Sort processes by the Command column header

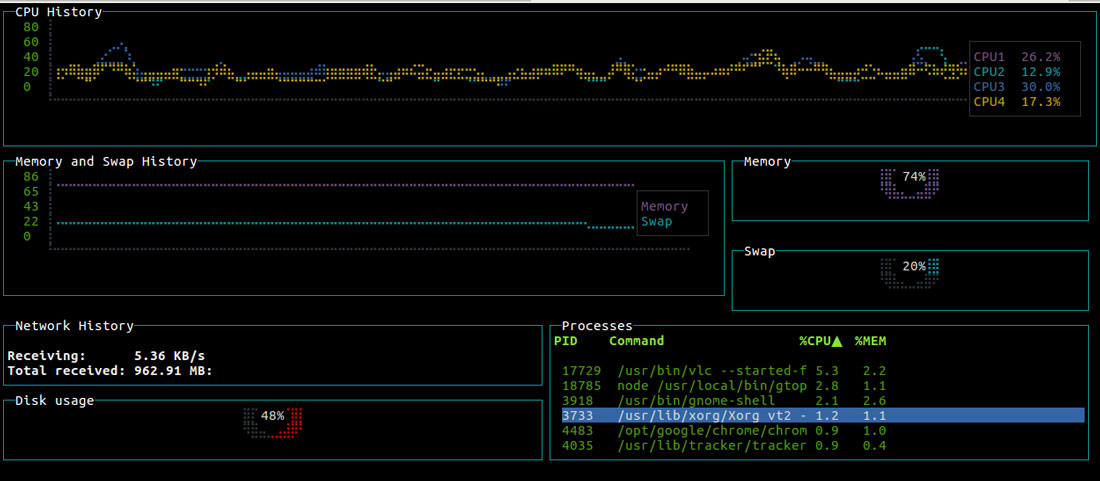636,341
